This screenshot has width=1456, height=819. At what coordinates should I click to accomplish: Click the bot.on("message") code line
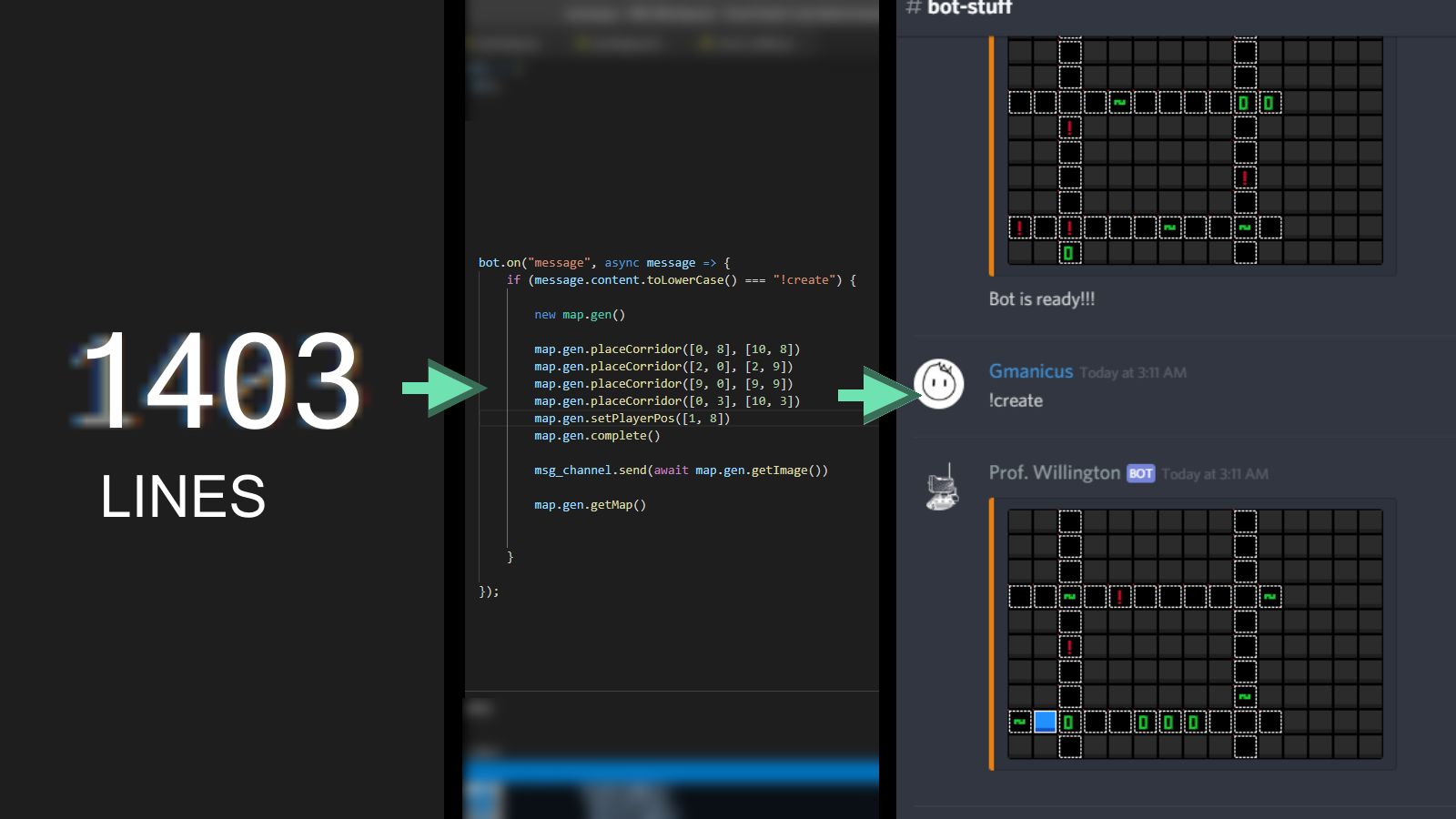pos(603,263)
